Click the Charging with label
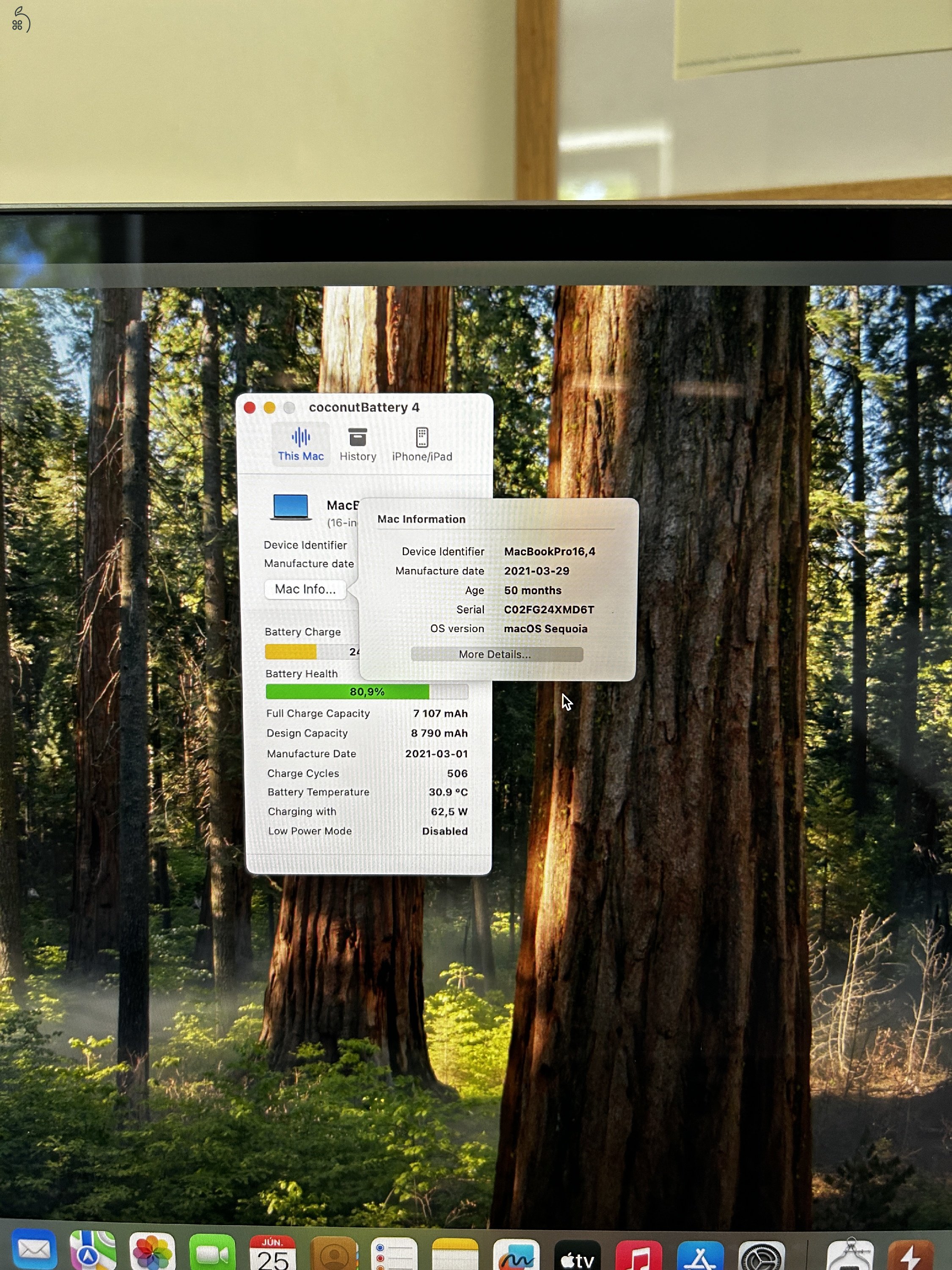Image resolution: width=952 pixels, height=1270 pixels. (x=302, y=811)
